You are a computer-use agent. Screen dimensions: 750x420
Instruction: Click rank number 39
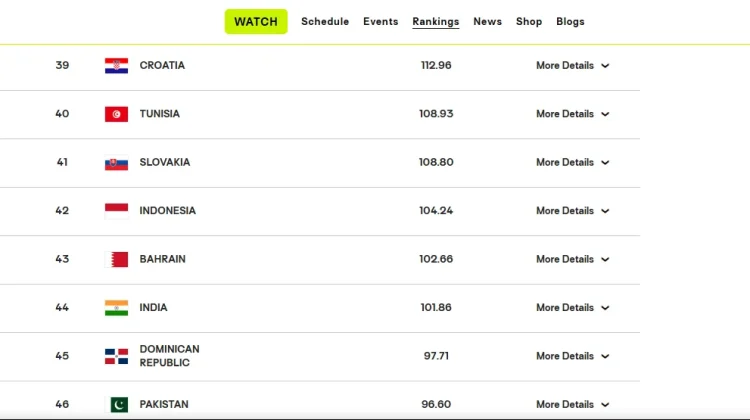[x=62, y=65]
